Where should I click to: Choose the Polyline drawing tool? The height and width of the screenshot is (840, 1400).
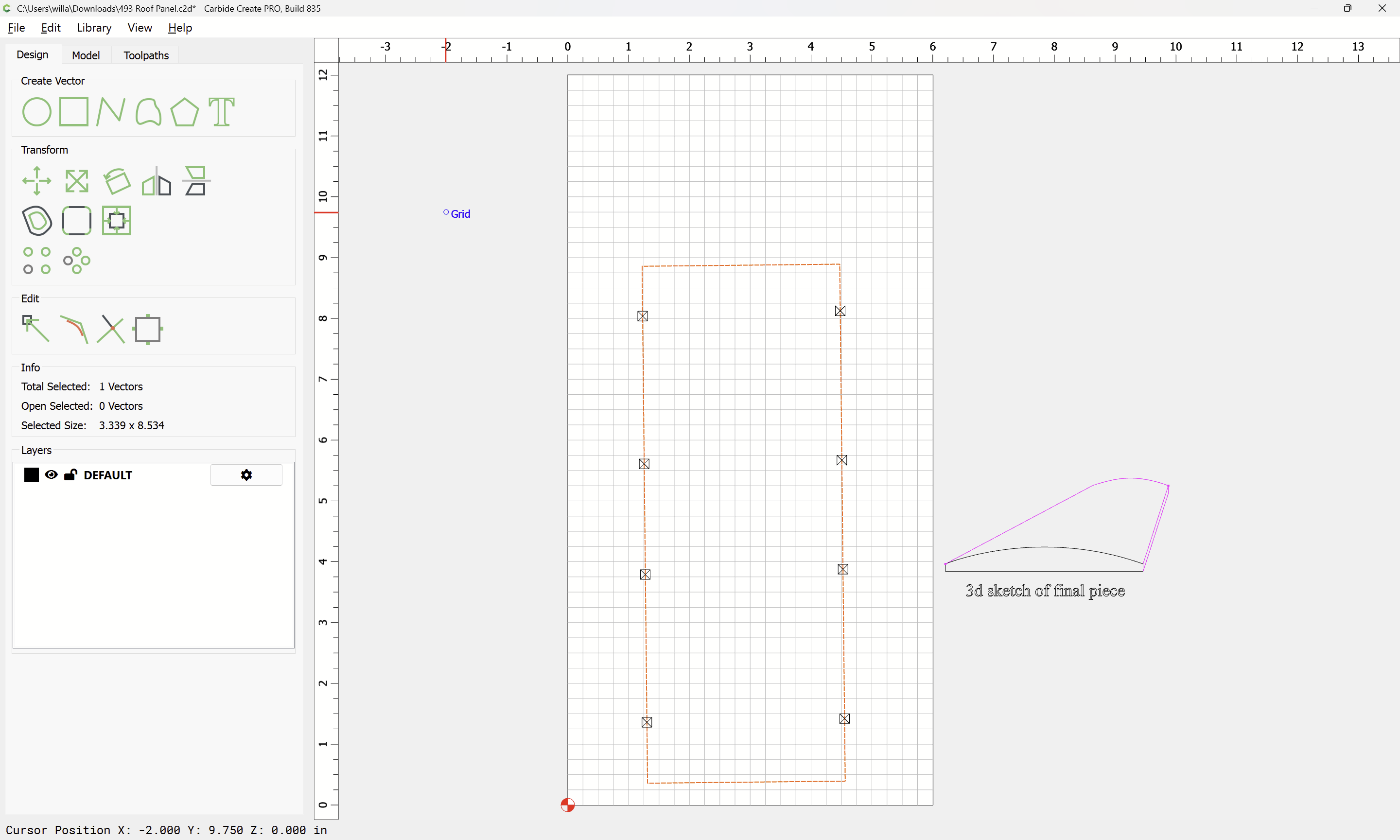110,111
